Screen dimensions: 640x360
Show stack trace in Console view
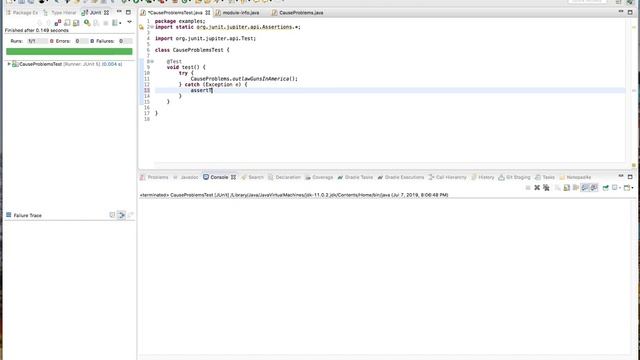112,215
